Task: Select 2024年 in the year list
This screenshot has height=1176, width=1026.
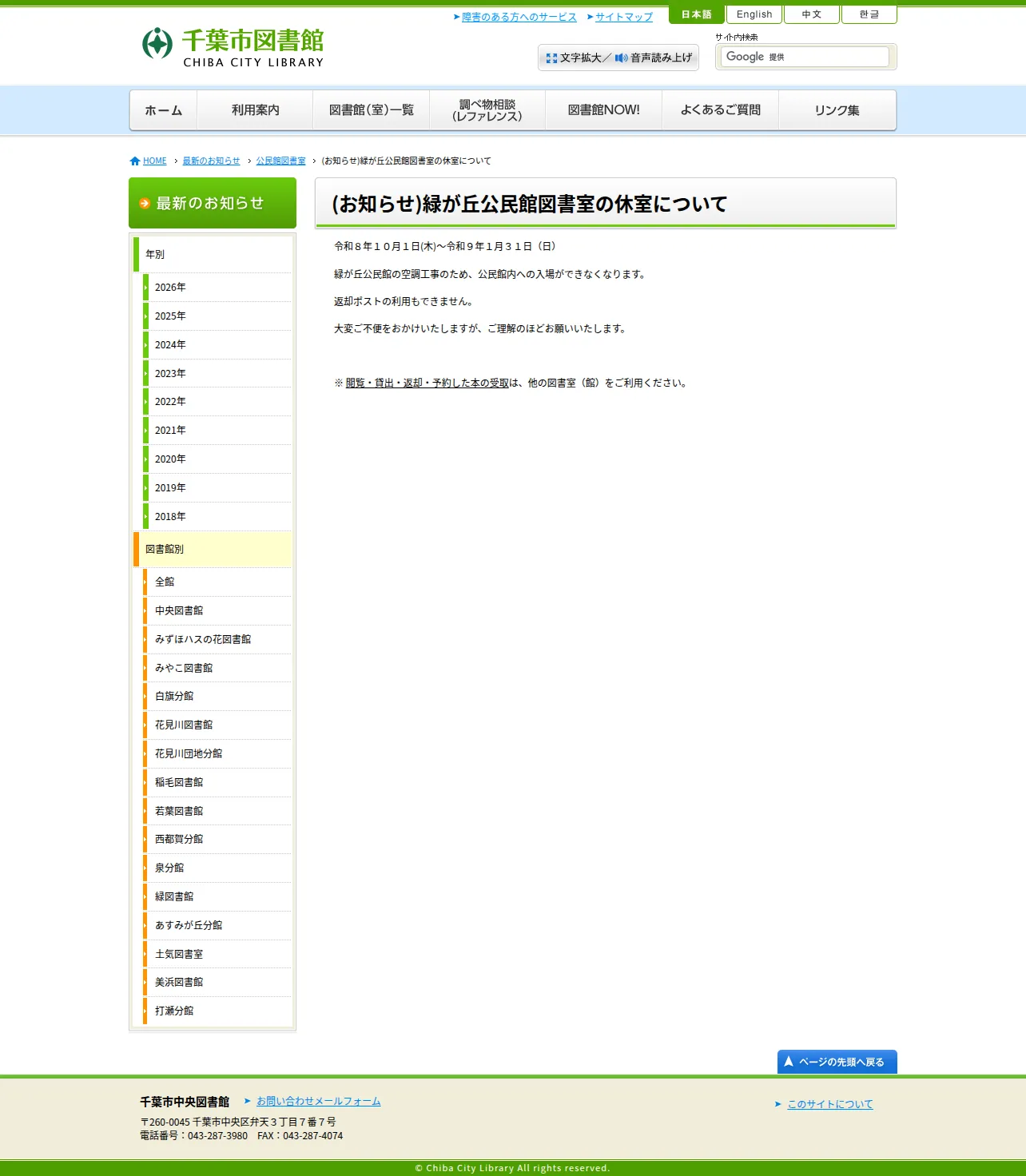Action: click(x=217, y=345)
